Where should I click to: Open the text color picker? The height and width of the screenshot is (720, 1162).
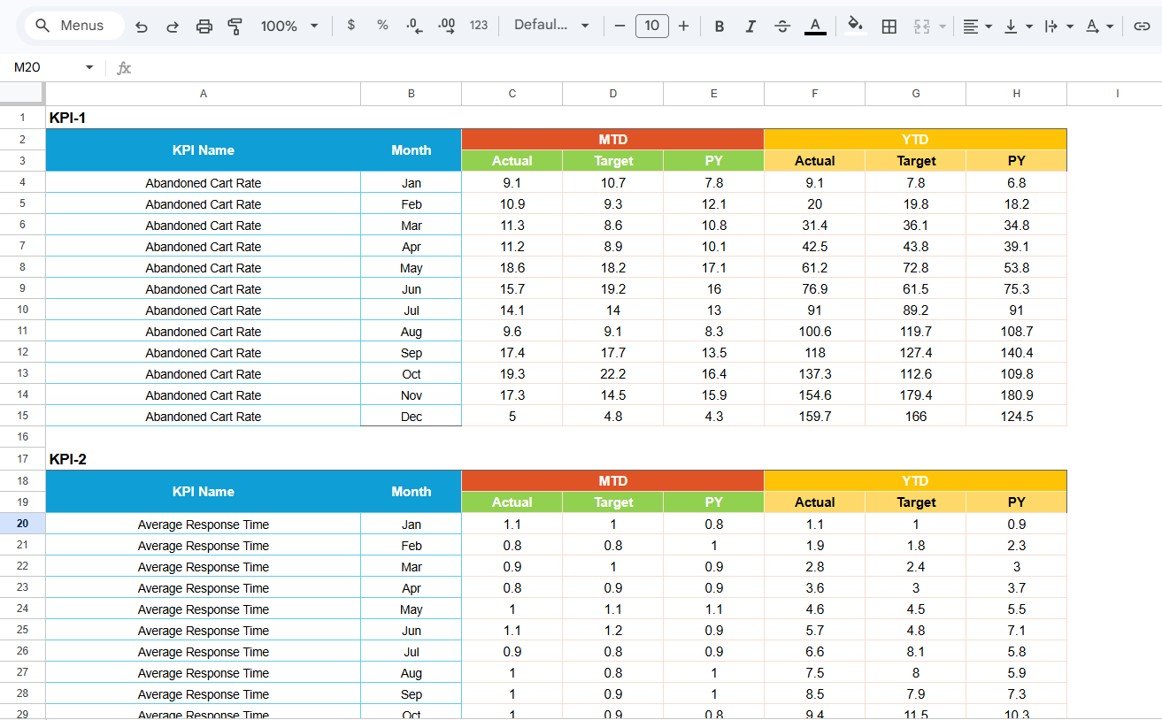coord(815,25)
